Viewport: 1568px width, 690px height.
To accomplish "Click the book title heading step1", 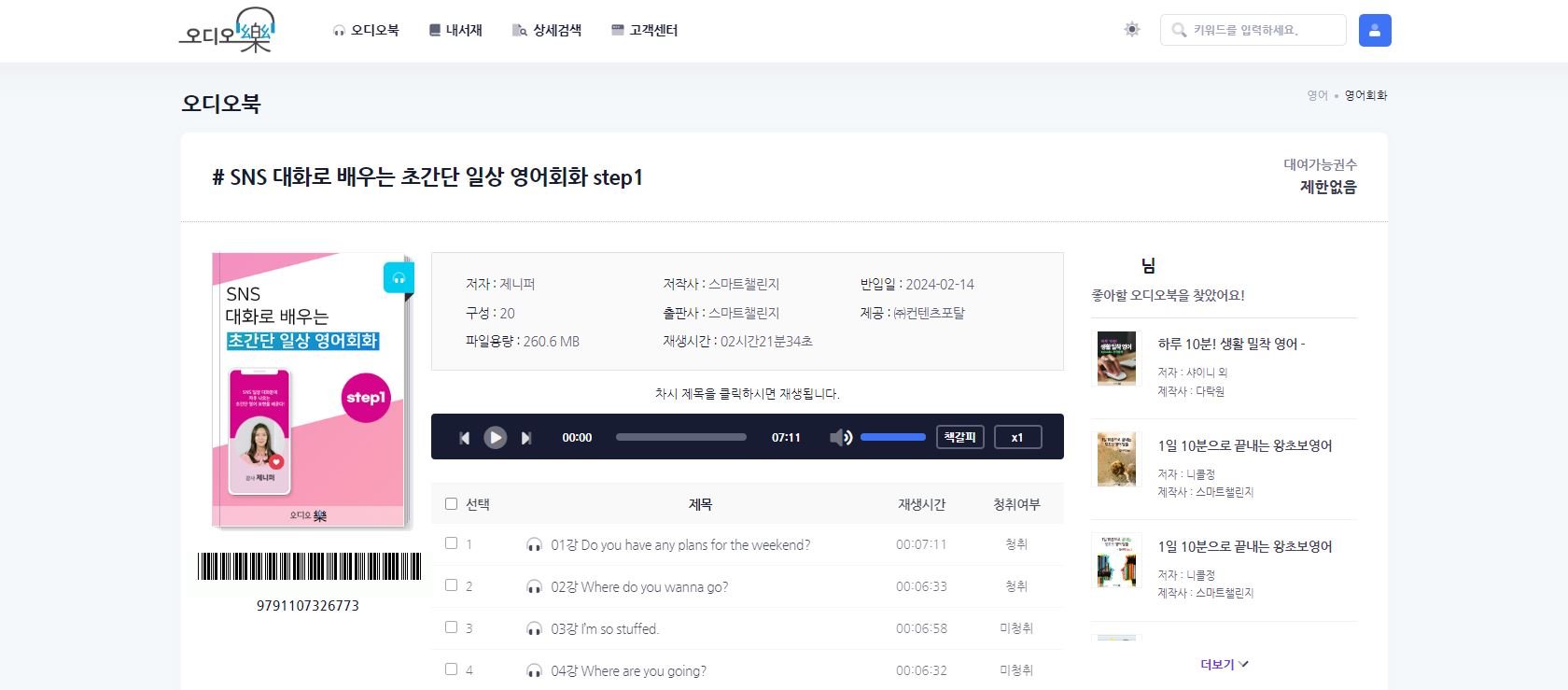I will tap(427, 176).
